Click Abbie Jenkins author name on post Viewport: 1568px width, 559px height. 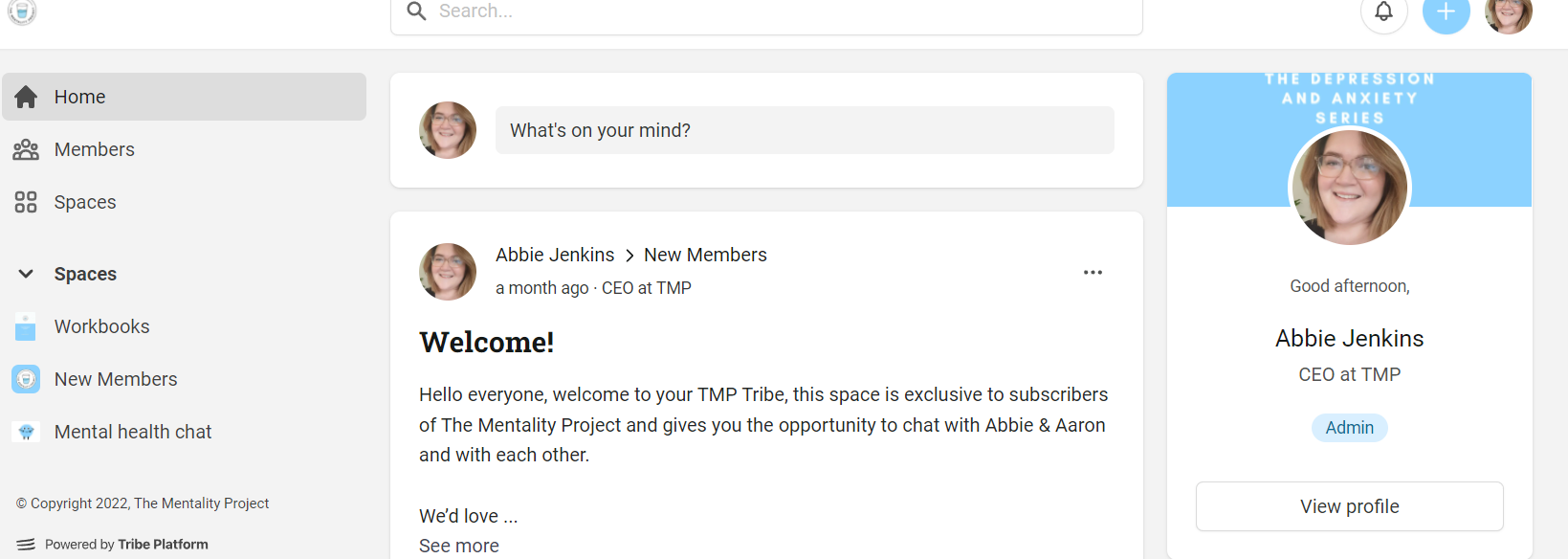click(555, 255)
